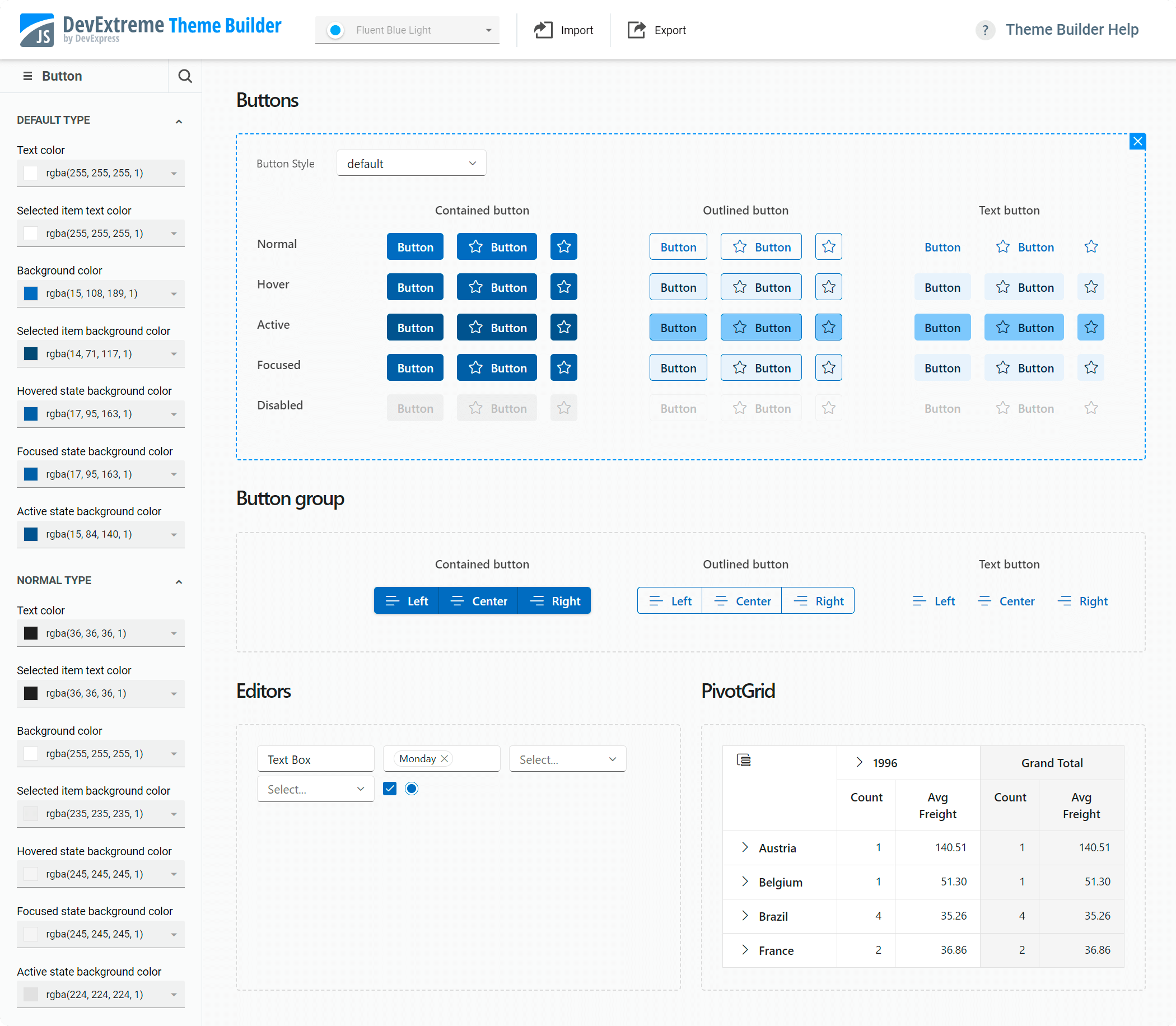Click the close icon on Buttons preview panel
The image size is (1176, 1026).
[1138, 141]
